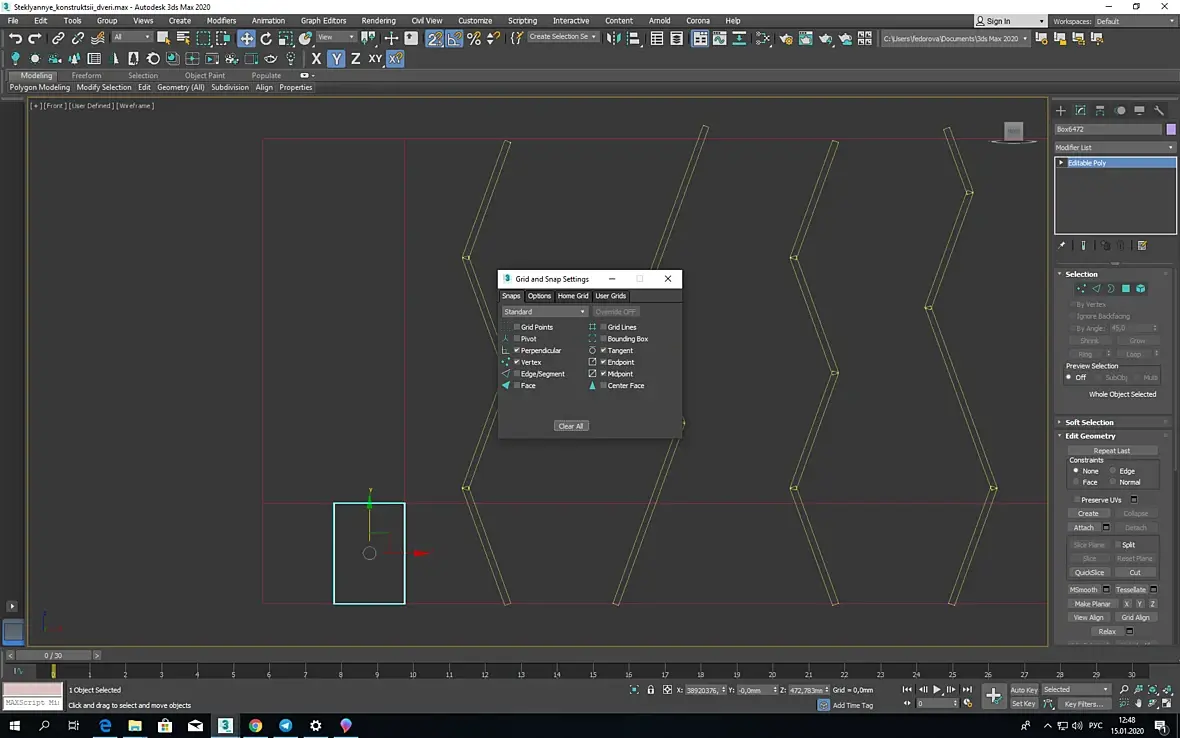The width and height of the screenshot is (1180, 738).
Task: Click the Undo arrow icon
Action: (x=15, y=38)
